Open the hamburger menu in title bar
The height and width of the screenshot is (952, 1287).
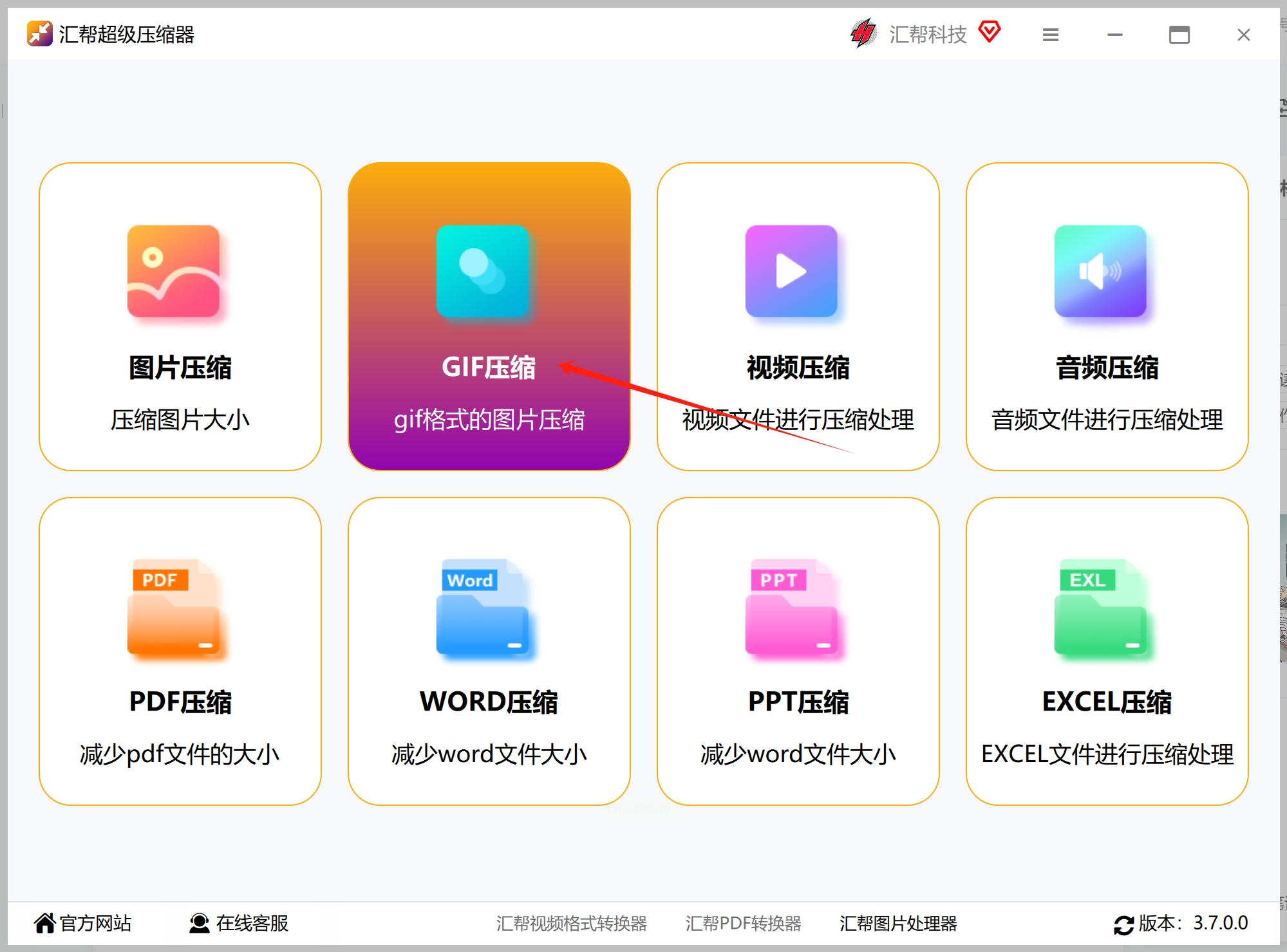tap(1051, 35)
